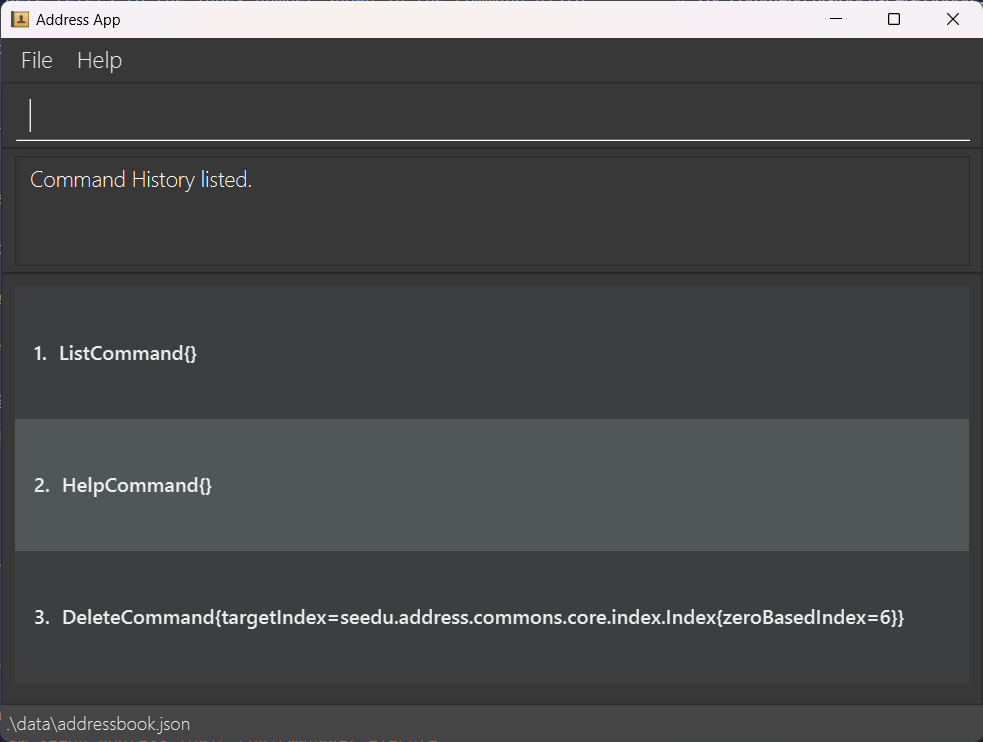Click index number 3 of DeleteCommand entry
The width and height of the screenshot is (983, 742).
click(41, 617)
